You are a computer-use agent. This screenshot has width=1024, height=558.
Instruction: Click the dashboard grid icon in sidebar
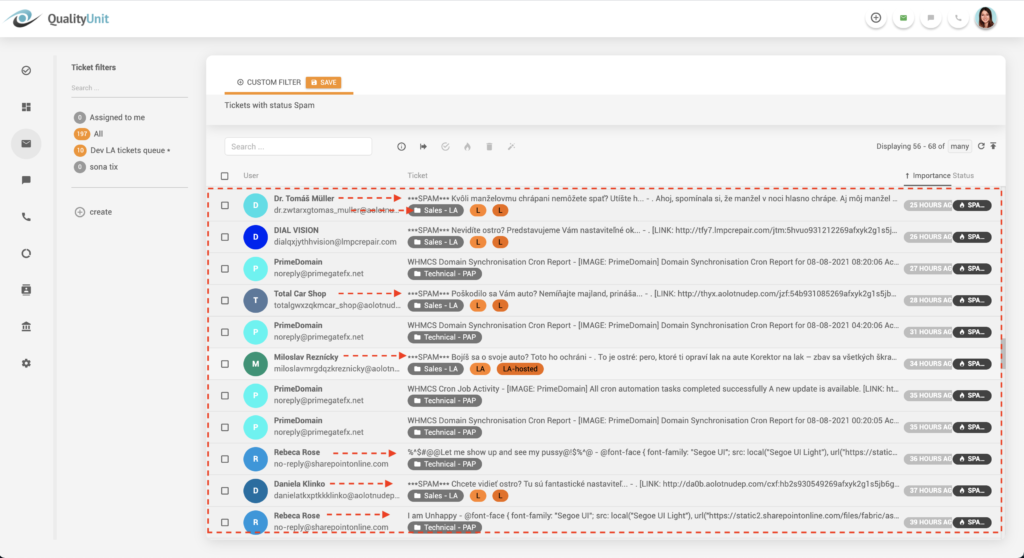pyautogui.click(x=26, y=107)
